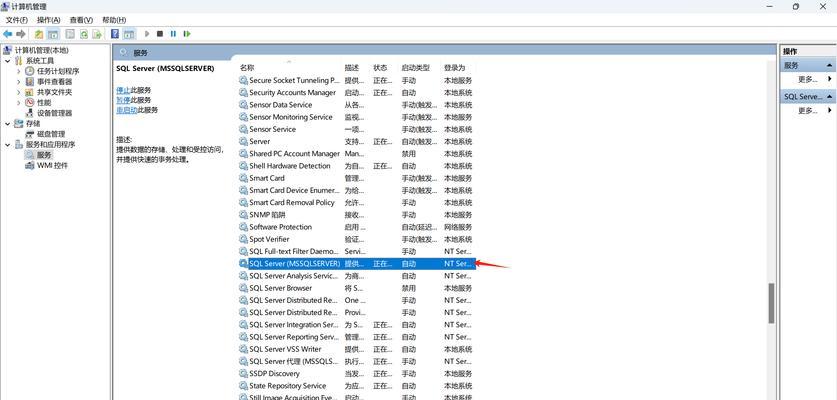Open the 操作(A) menu

point(49,20)
